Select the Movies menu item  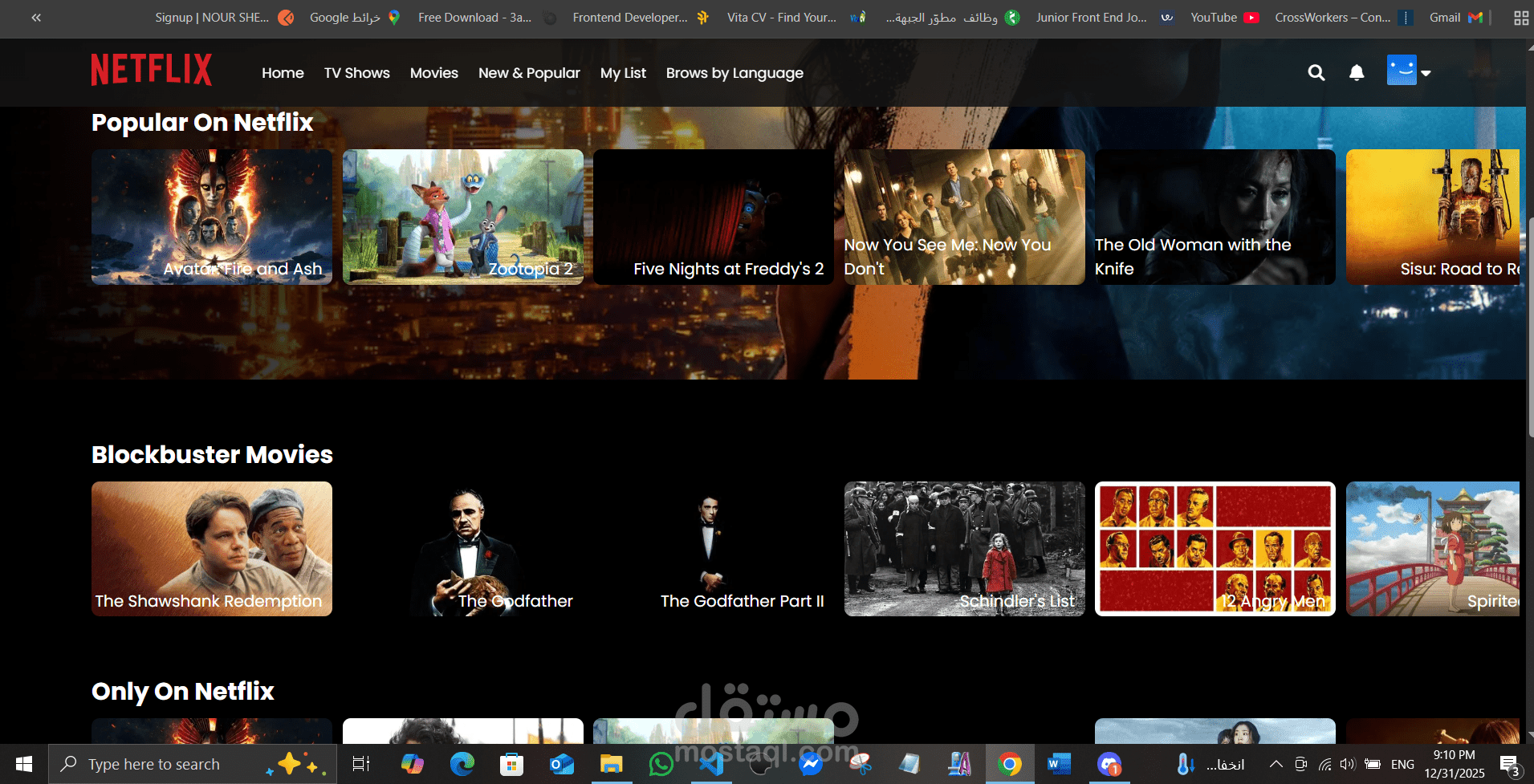(x=434, y=73)
